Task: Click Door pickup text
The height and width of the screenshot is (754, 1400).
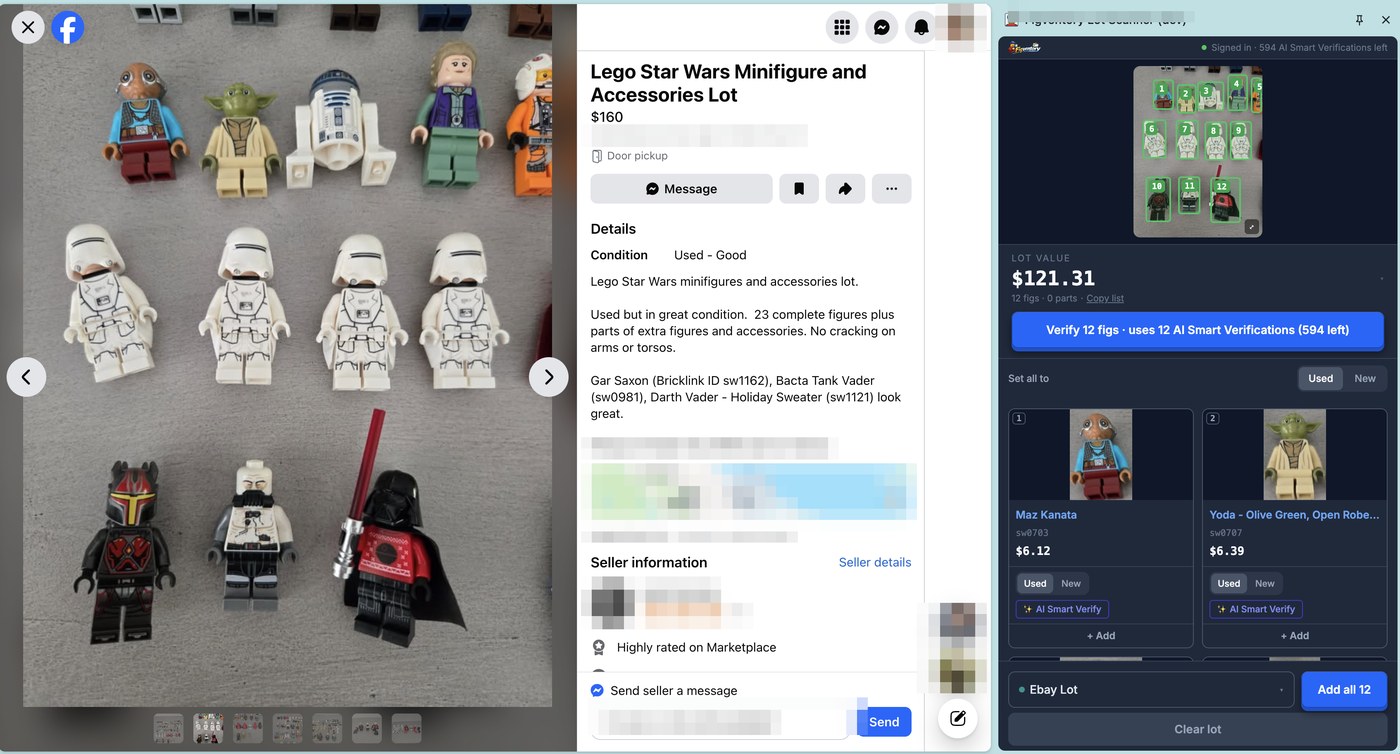Action: [637, 156]
